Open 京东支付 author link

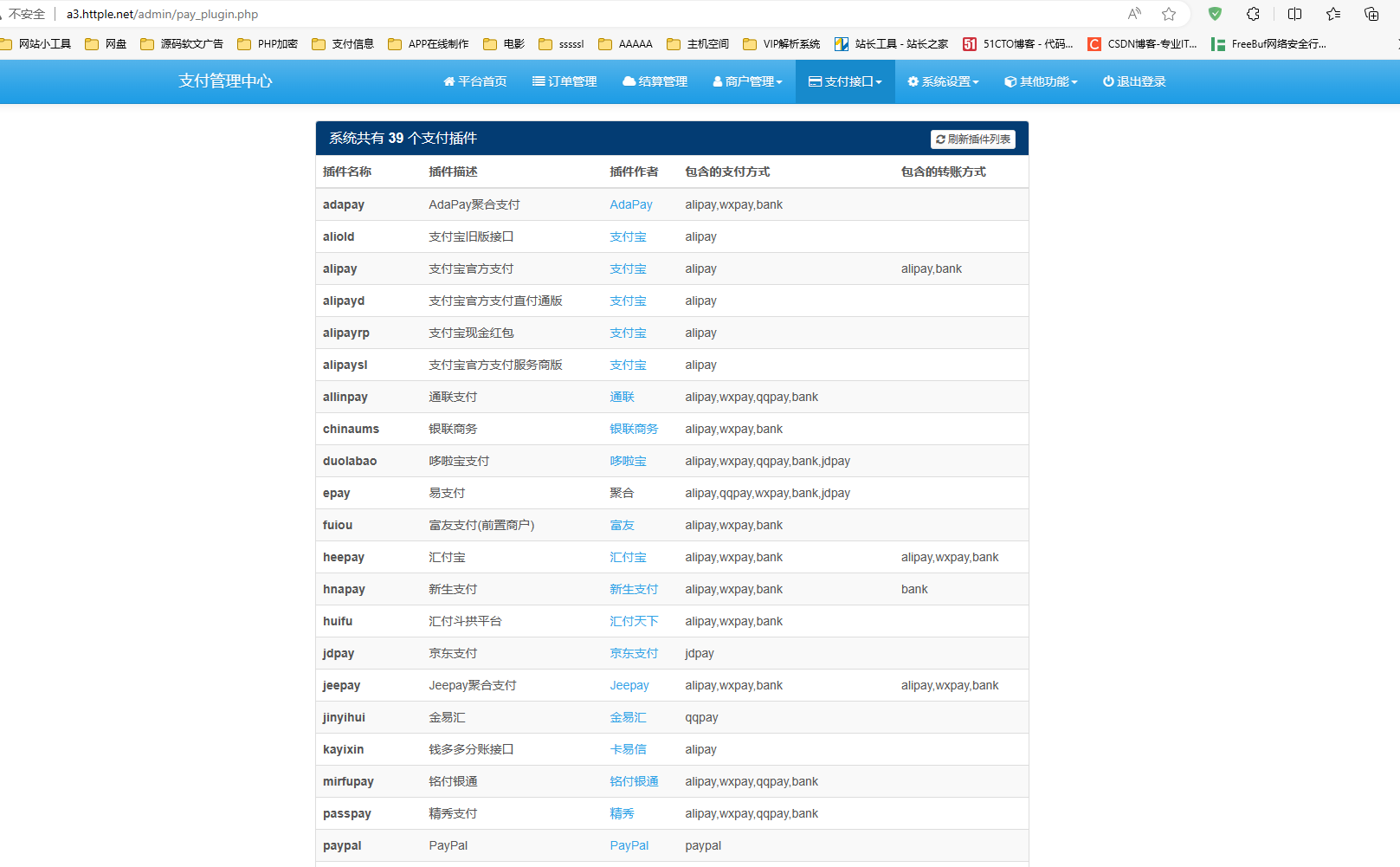[x=634, y=654]
